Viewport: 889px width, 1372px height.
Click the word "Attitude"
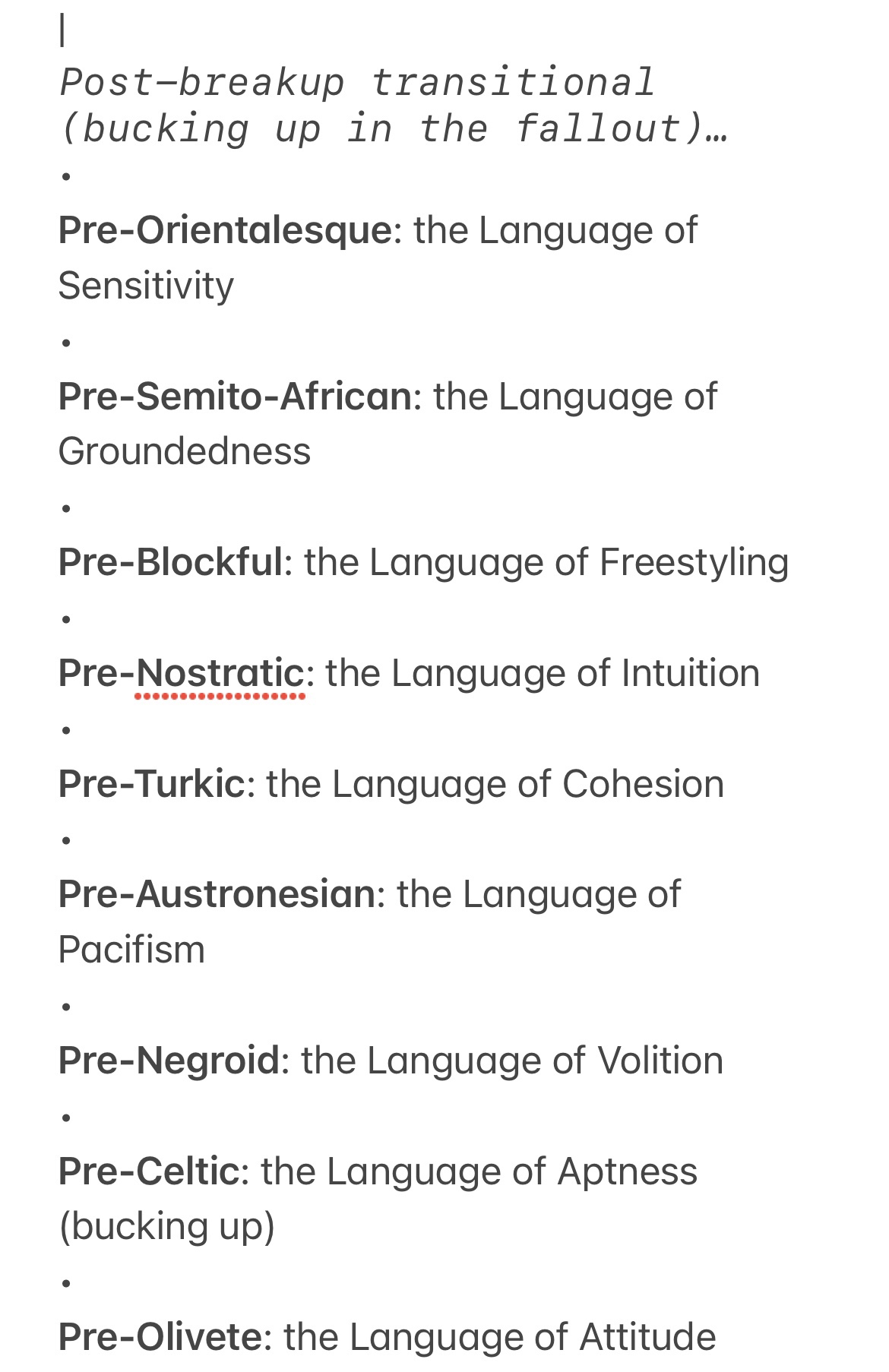(647, 1337)
